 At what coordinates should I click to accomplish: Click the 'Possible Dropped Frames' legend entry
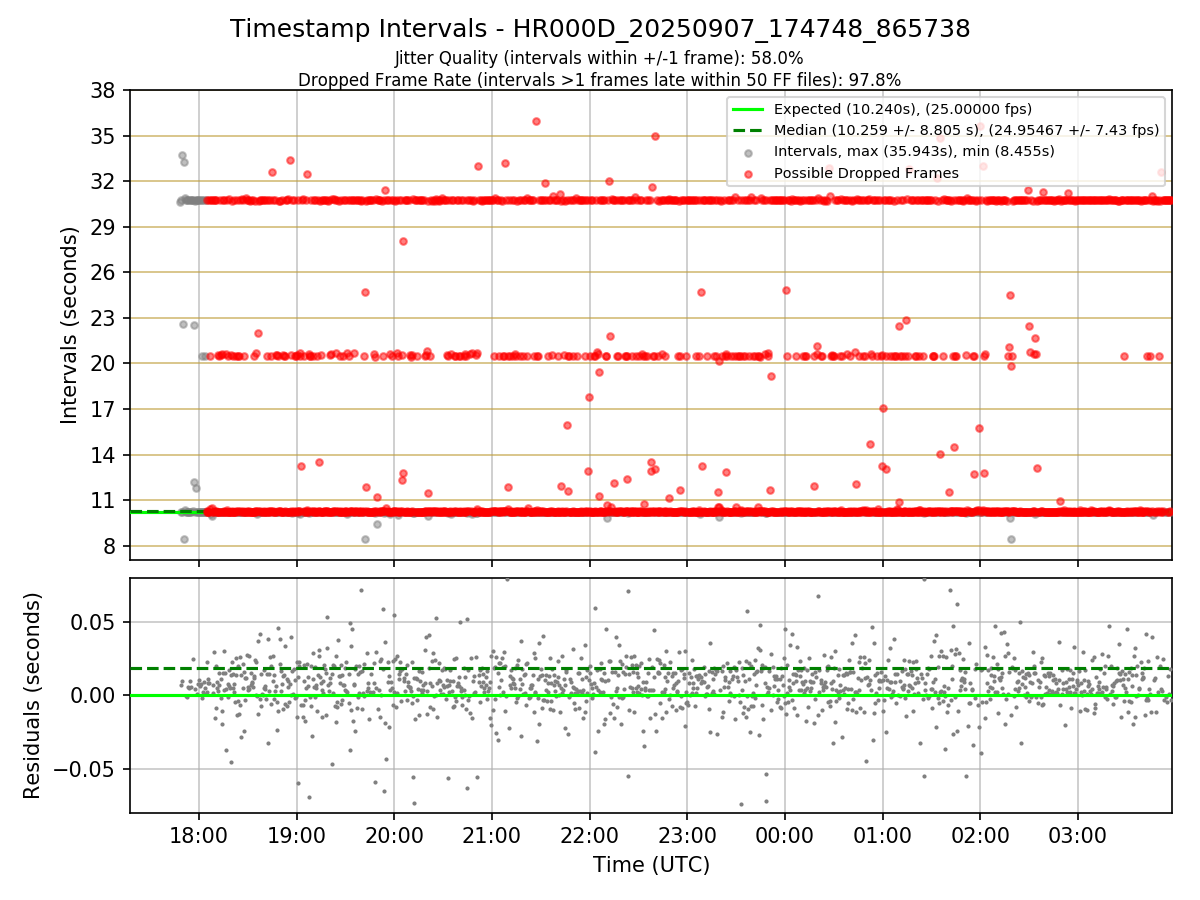(x=867, y=173)
